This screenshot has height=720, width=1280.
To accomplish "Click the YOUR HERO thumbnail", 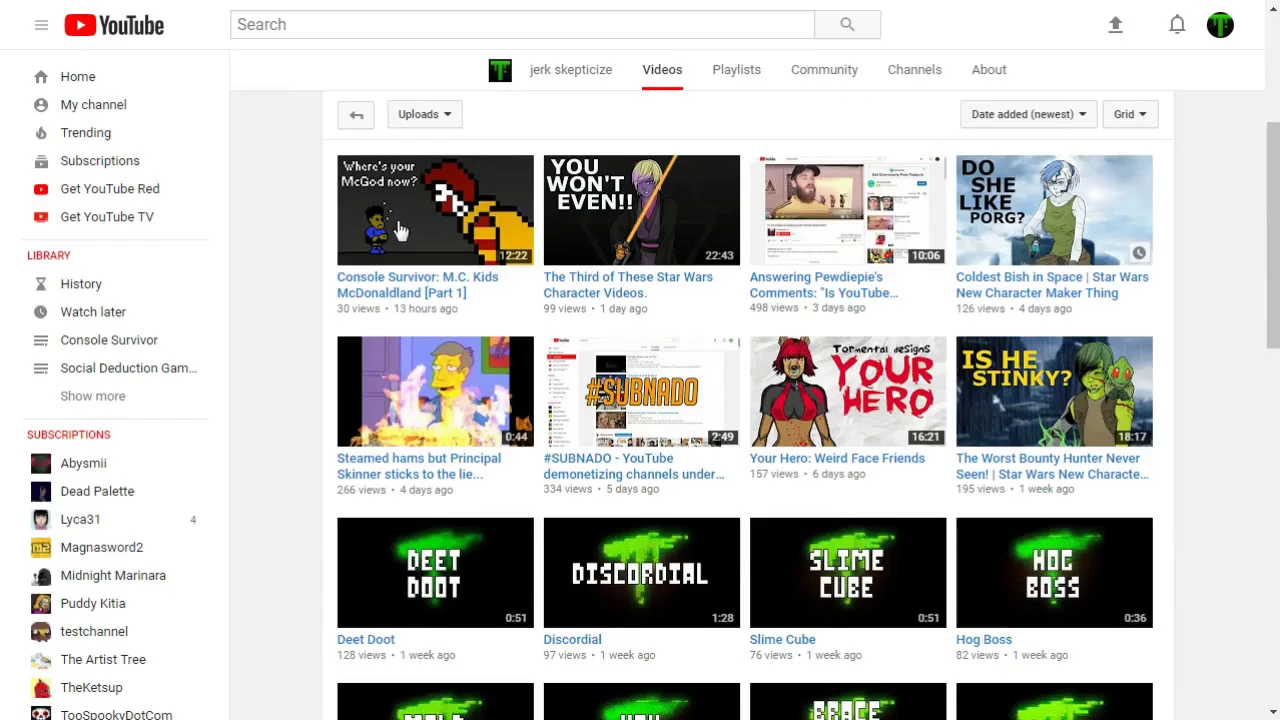I will coord(848,391).
